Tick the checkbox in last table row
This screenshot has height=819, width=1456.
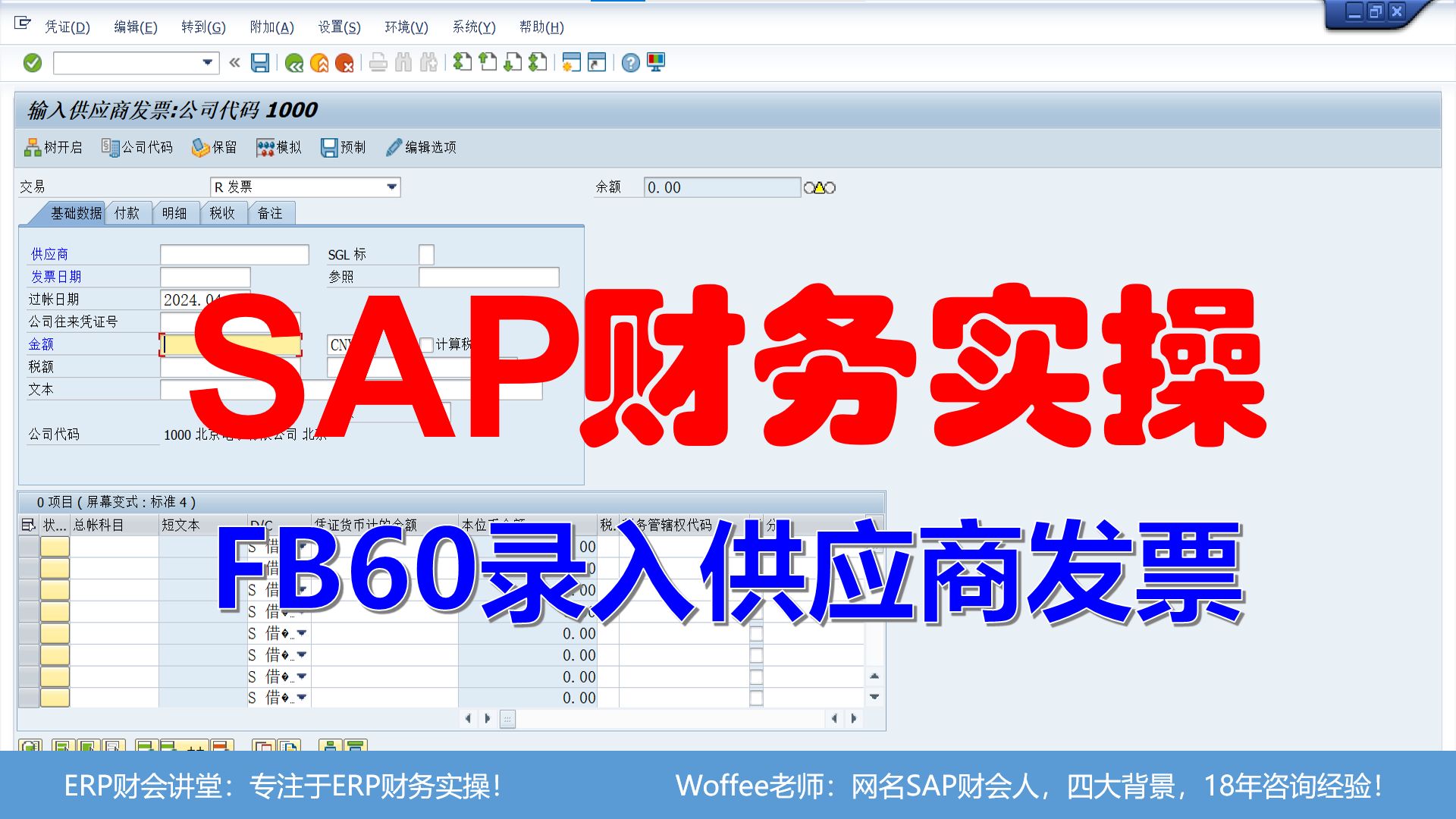756,698
